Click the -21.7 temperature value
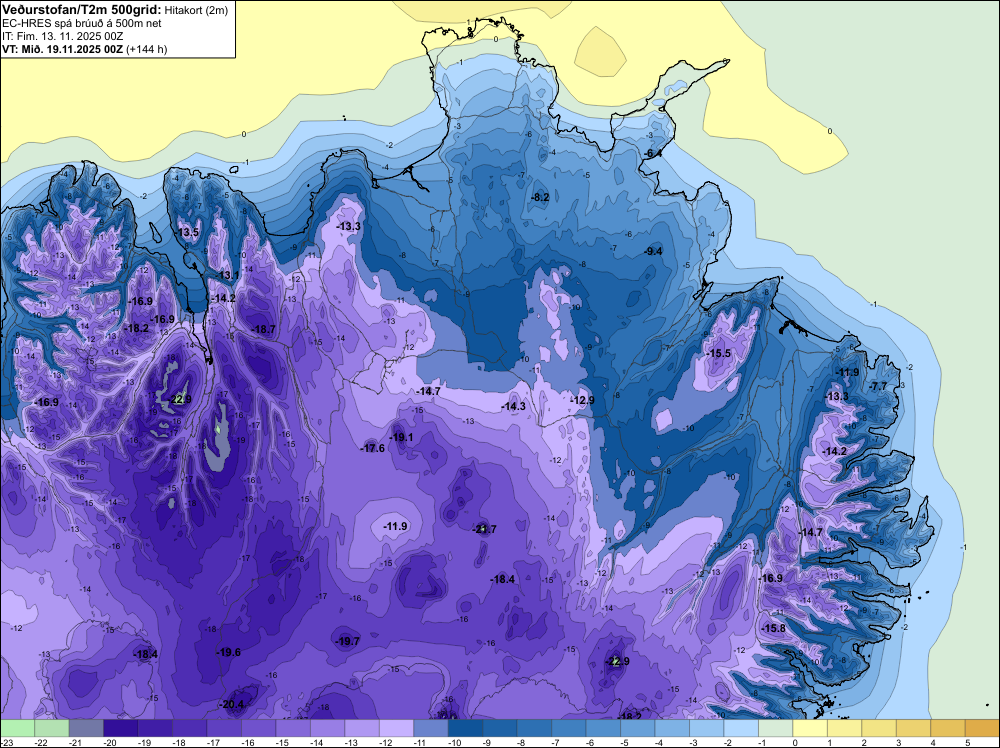This screenshot has height=748, width=1000. 484,529
